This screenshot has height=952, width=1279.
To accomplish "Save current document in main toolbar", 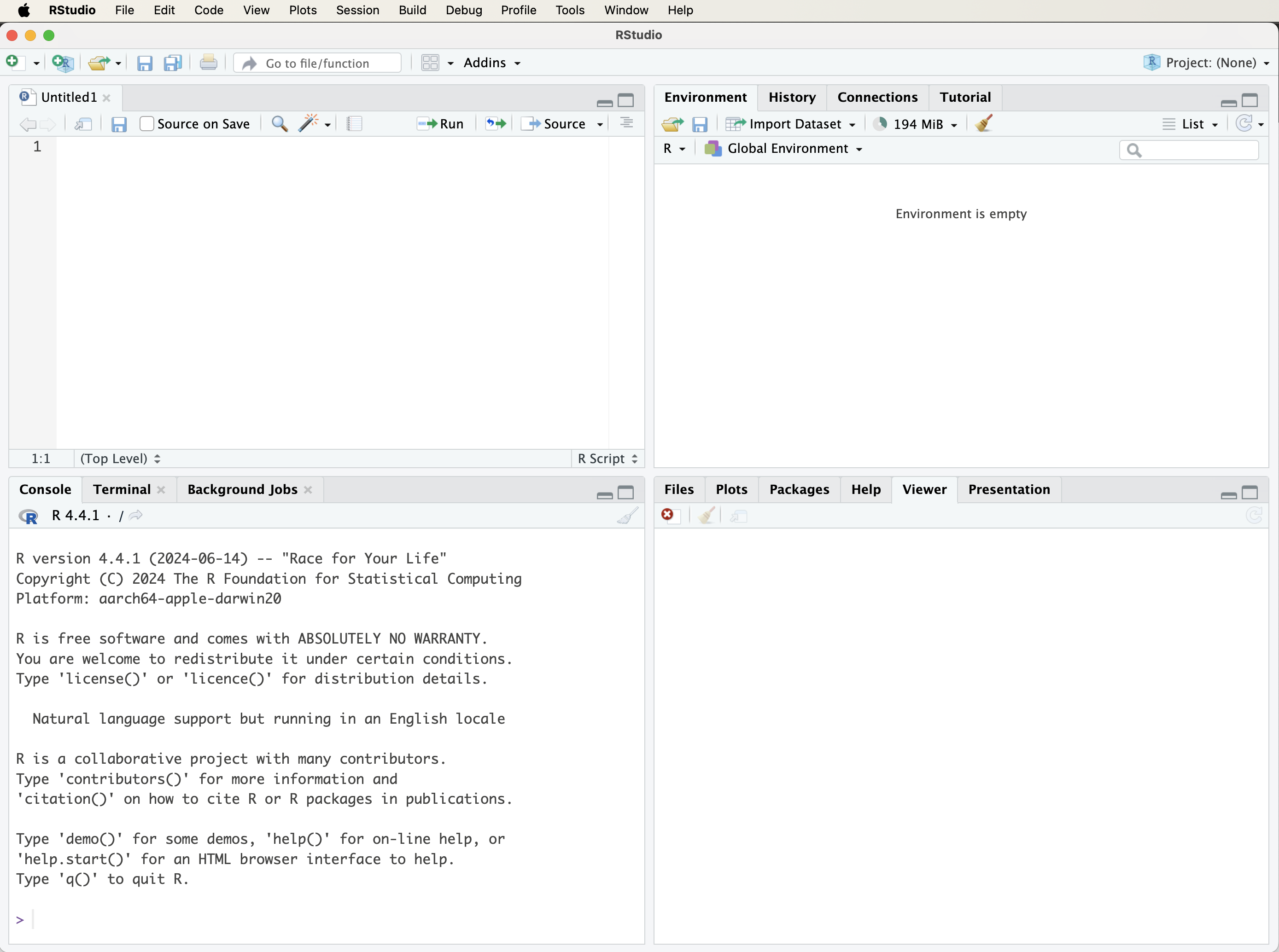I will pos(145,63).
